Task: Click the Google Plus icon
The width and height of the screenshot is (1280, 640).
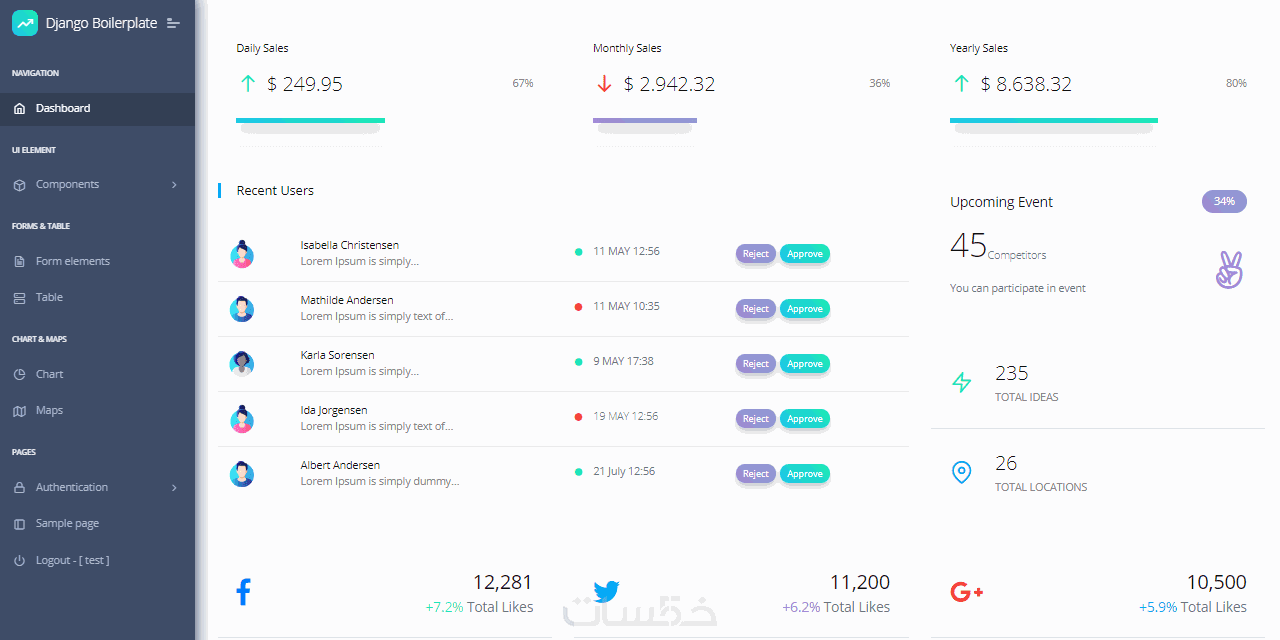Action: coord(966,592)
